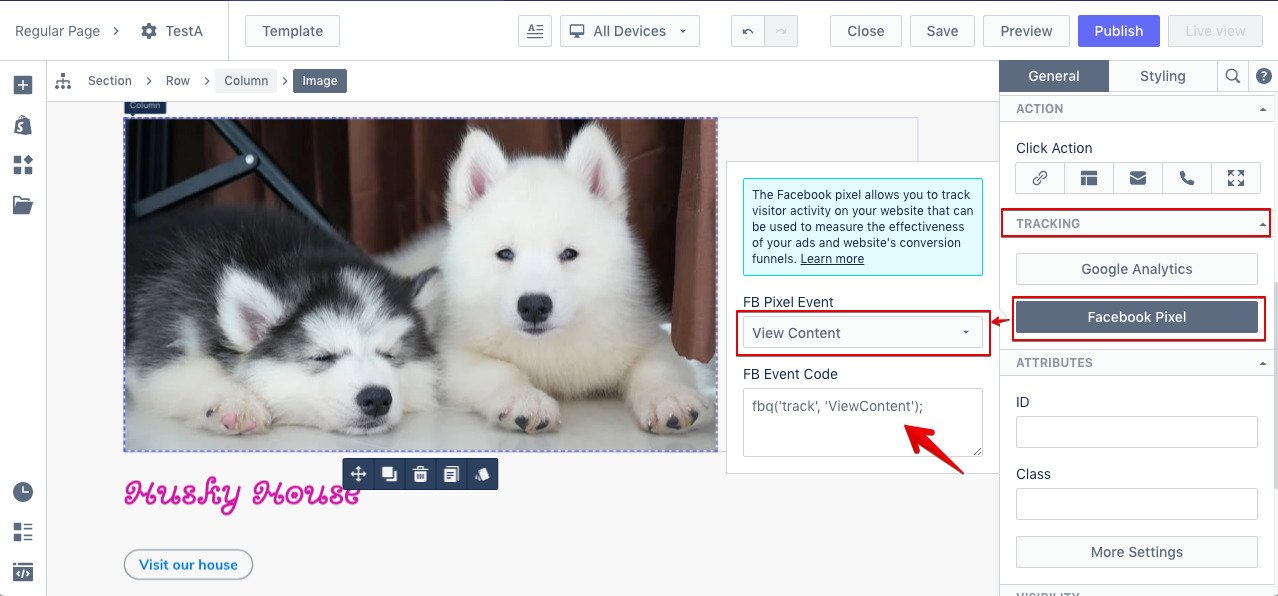1278x596 pixels.
Task: Copy the image element using clipboard icon
Action: [x=451, y=474]
